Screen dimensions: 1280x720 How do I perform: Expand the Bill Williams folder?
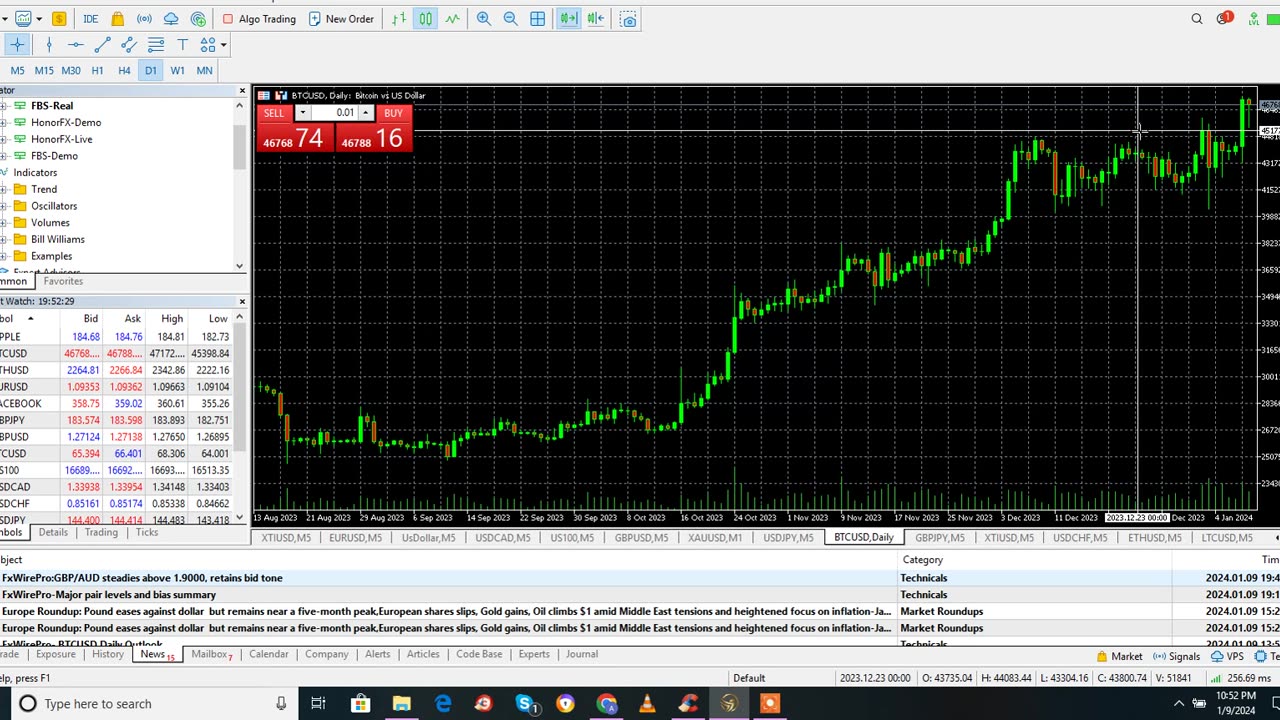click(x=4, y=240)
